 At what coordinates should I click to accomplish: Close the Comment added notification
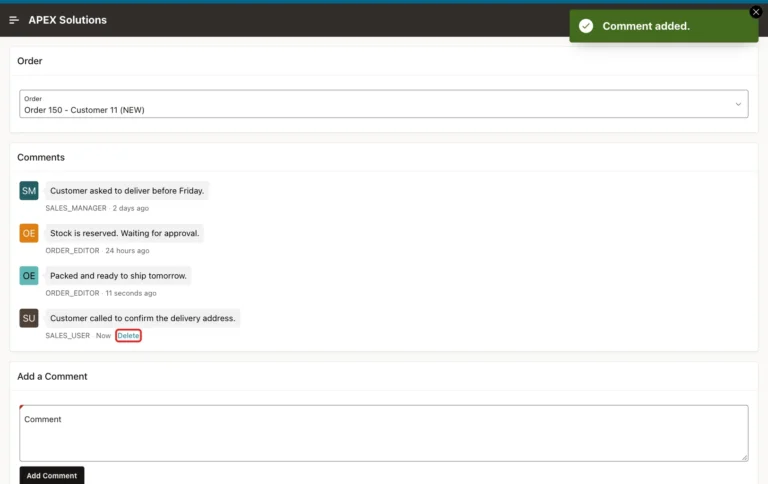coord(756,12)
